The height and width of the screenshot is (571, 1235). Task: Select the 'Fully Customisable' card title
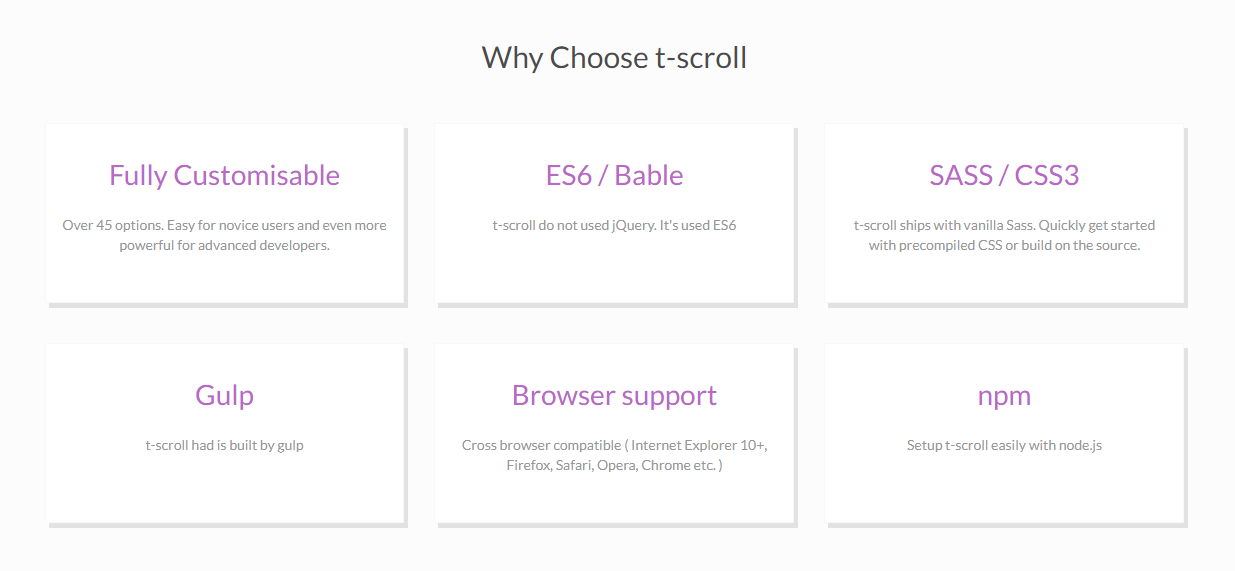click(224, 175)
